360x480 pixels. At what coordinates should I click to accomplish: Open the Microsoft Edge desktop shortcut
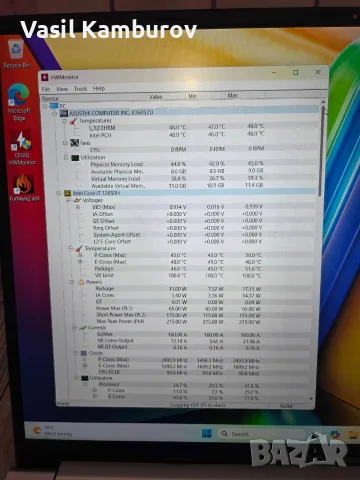(19, 102)
